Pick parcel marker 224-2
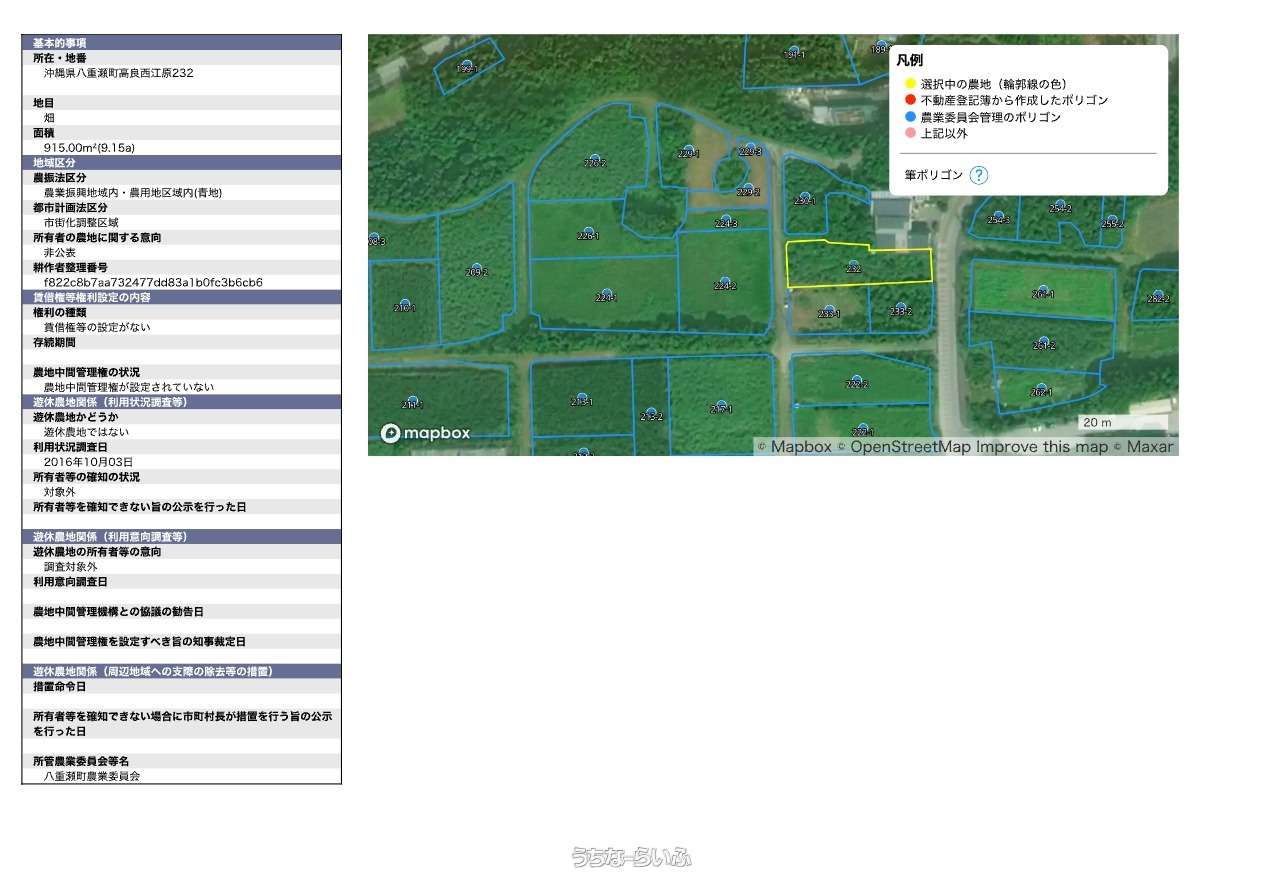 point(725,283)
